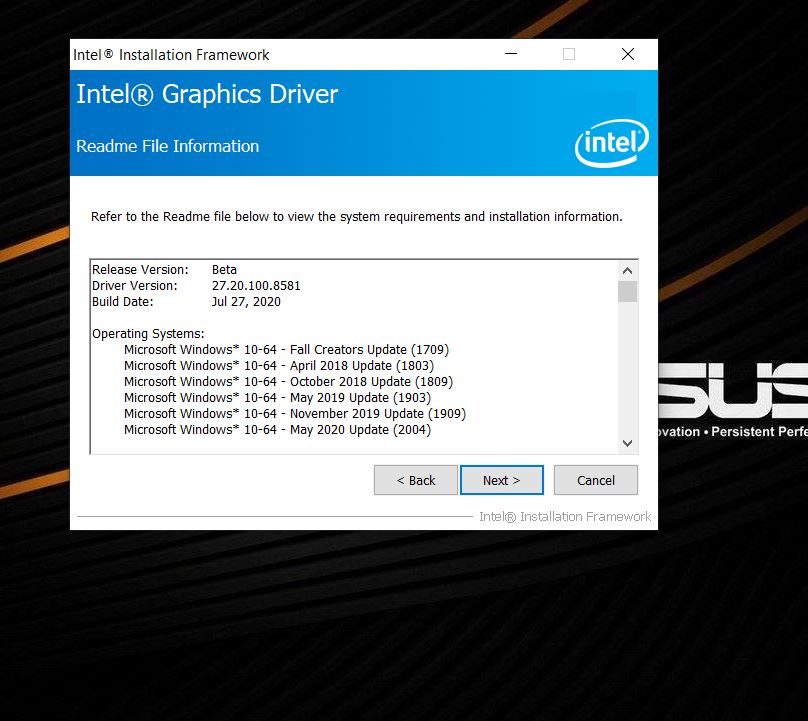
Task: Go back with the < Back button
Action: click(x=415, y=480)
